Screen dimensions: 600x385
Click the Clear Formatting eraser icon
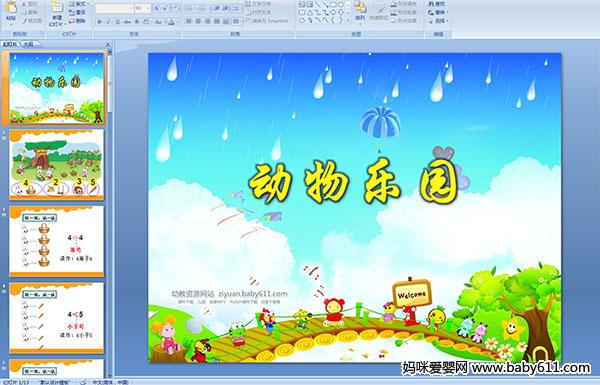click(175, 8)
